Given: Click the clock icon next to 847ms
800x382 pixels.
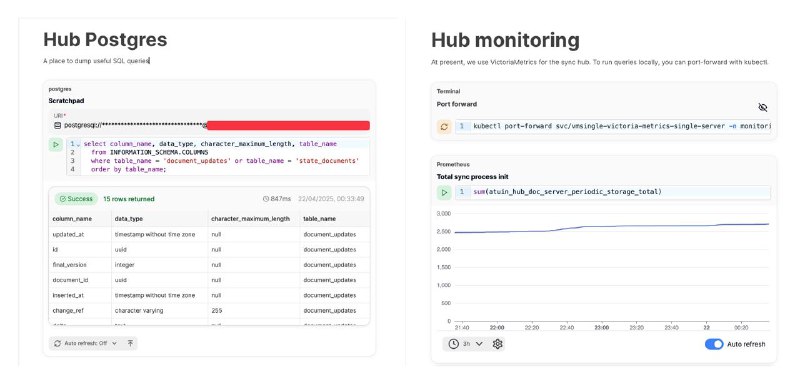Looking at the screenshot, I should 265,198.
